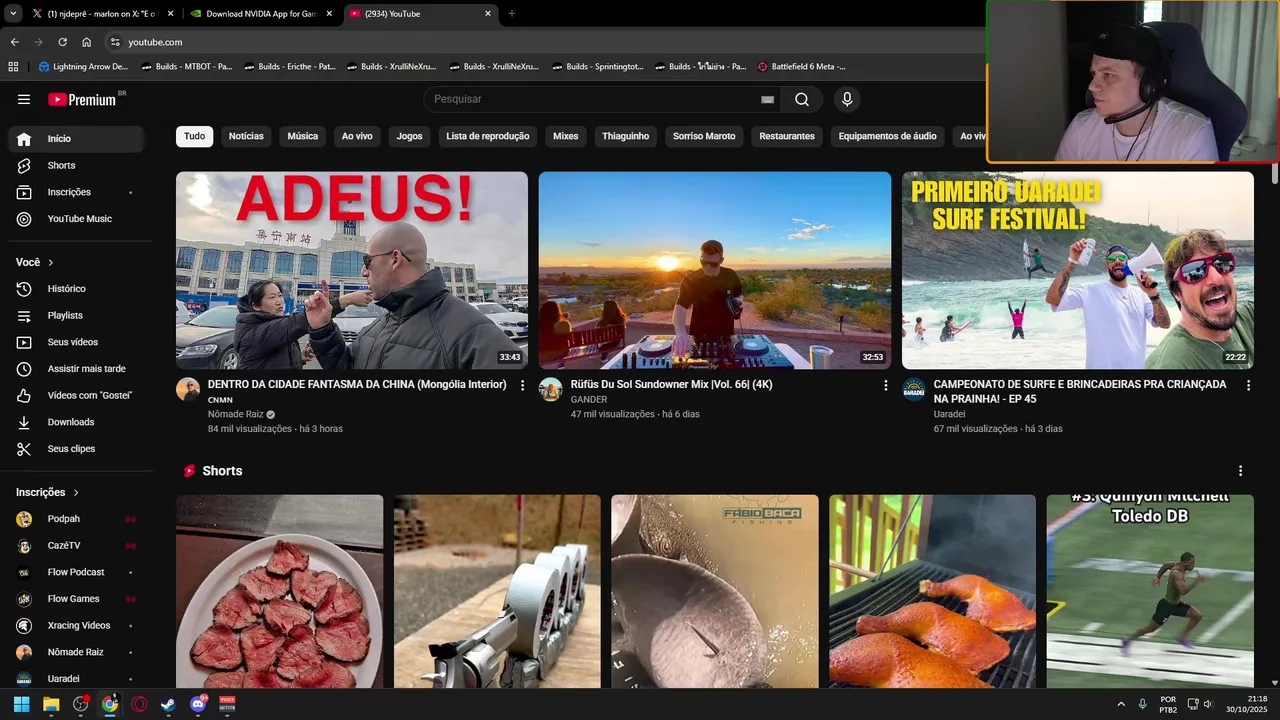This screenshot has height=720, width=1280.
Task: Select the Notícias filter chip
Action: pyautogui.click(x=246, y=136)
